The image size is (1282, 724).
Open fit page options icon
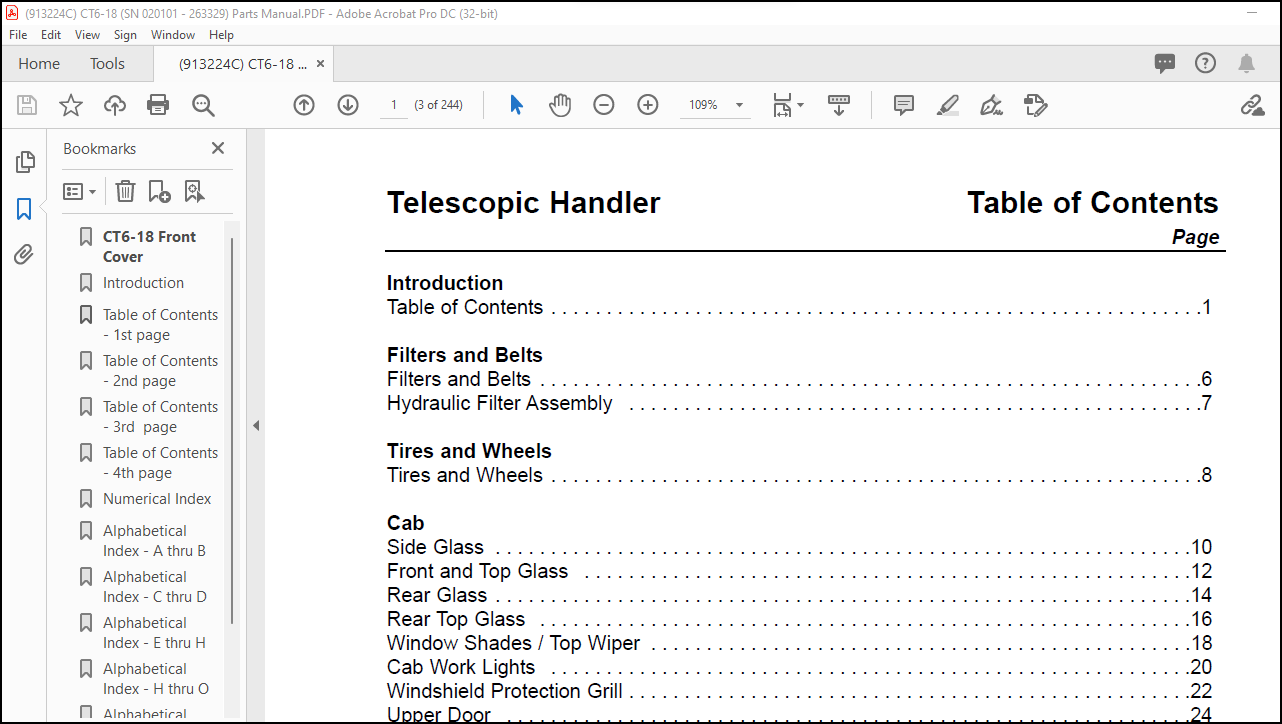[x=788, y=105]
